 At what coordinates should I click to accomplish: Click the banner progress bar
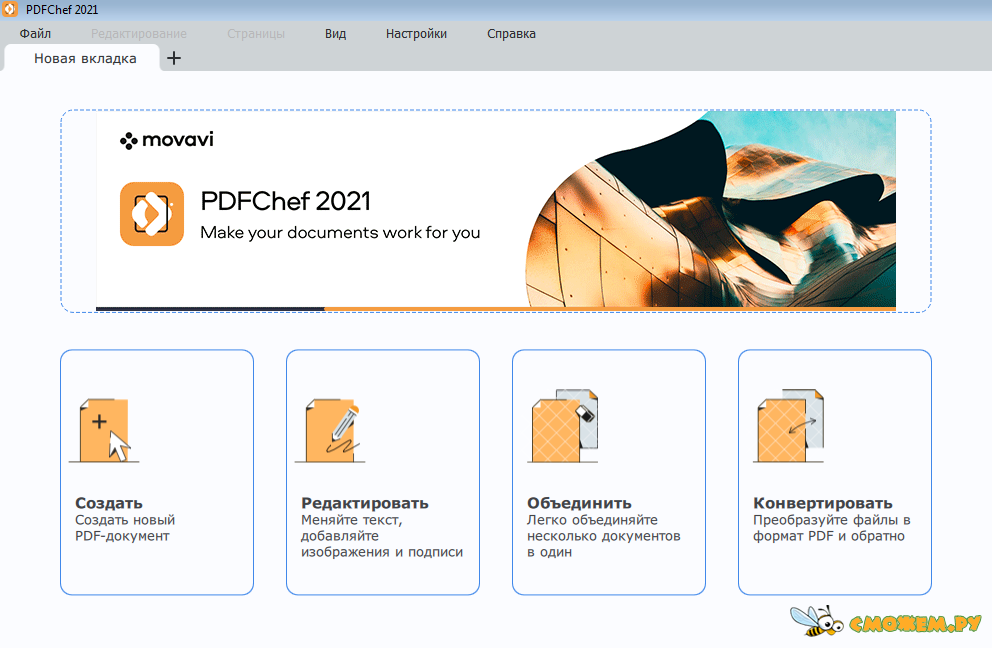tap(495, 309)
